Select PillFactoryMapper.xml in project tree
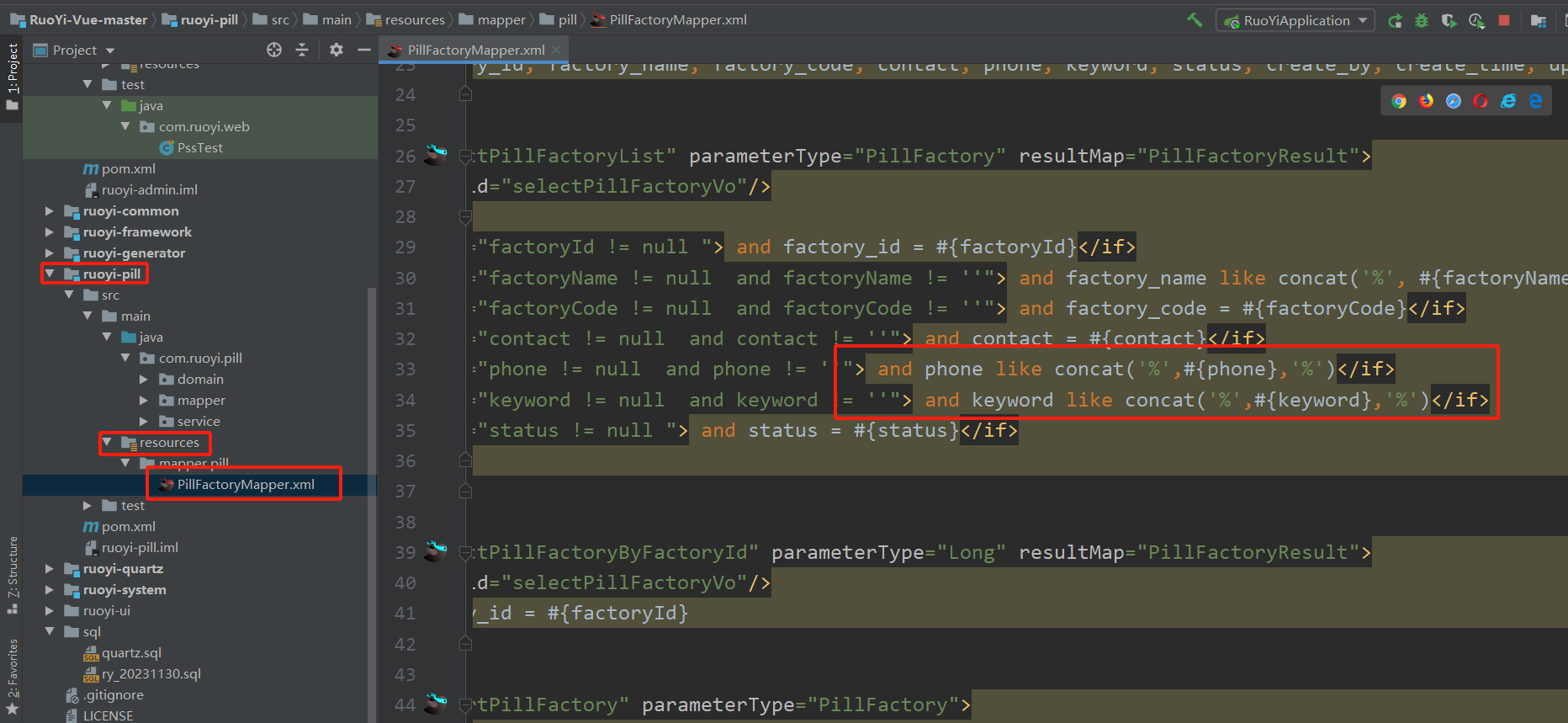This screenshot has height=723, width=1568. coord(237,484)
